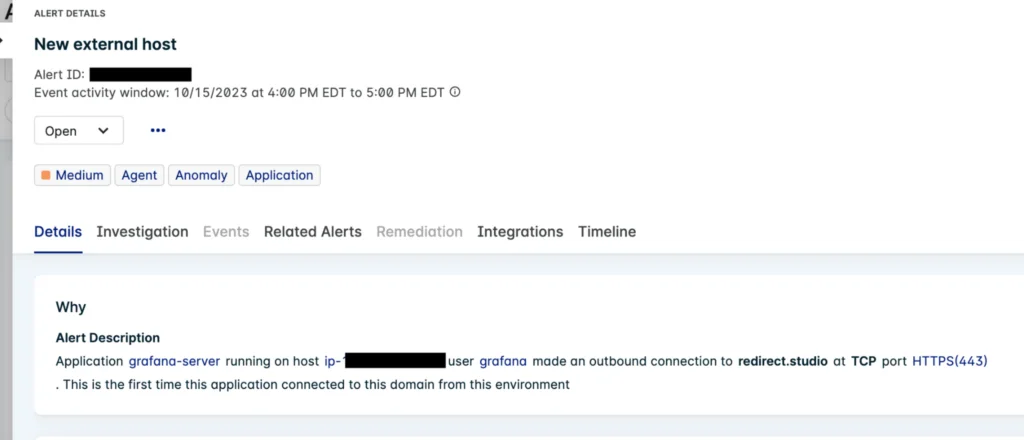
Task: Expand the Open status dropdown
Action: [x=78, y=131]
